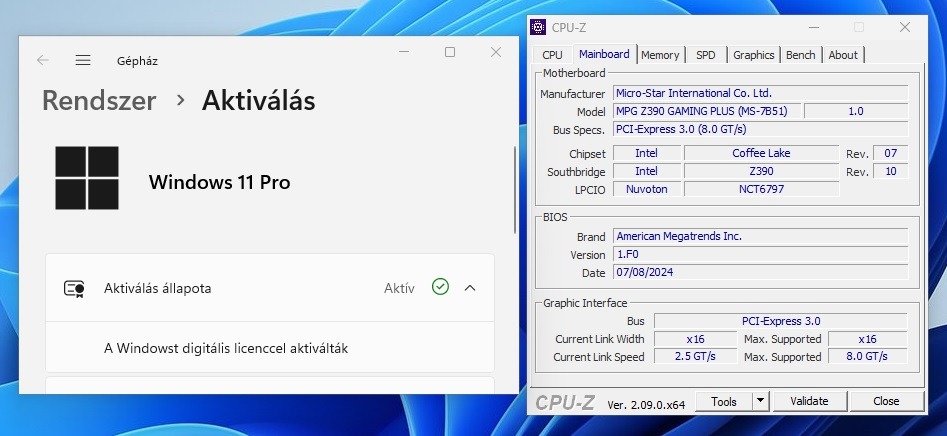This screenshot has height=436, width=947.
Task: Minimize the CPU-Z window
Action: [814, 27]
